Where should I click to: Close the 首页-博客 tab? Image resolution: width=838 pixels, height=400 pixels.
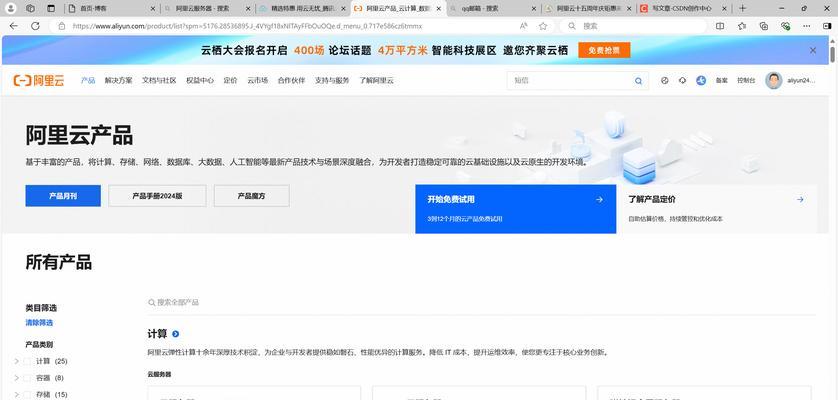153,9
